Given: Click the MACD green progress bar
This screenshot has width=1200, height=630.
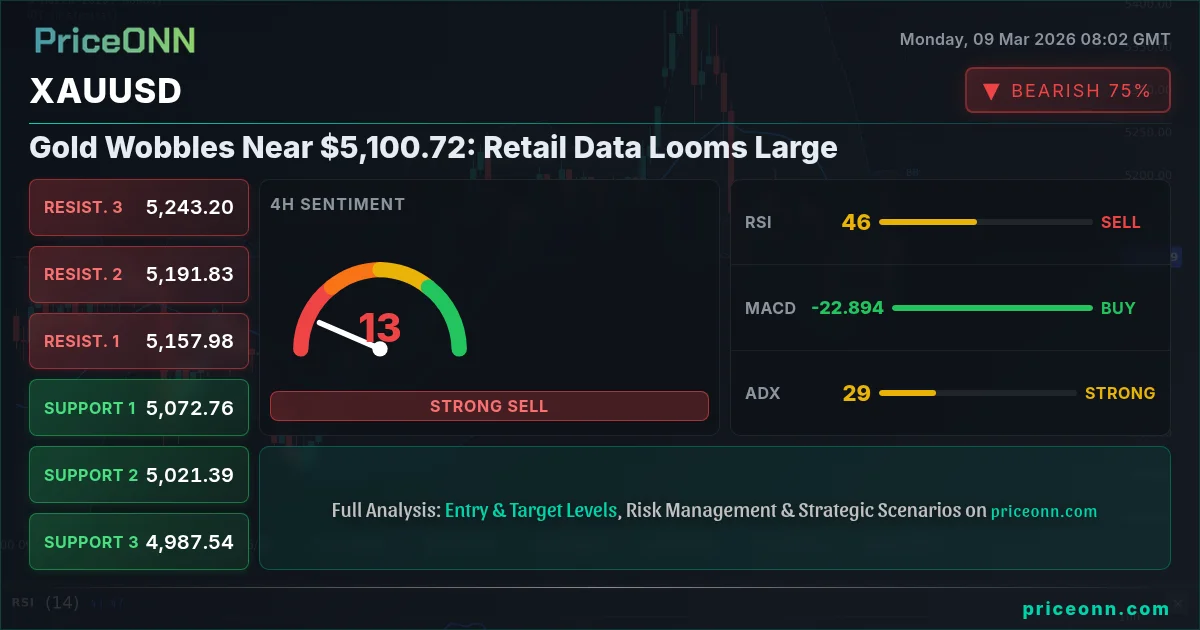Looking at the screenshot, I should (992, 308).
